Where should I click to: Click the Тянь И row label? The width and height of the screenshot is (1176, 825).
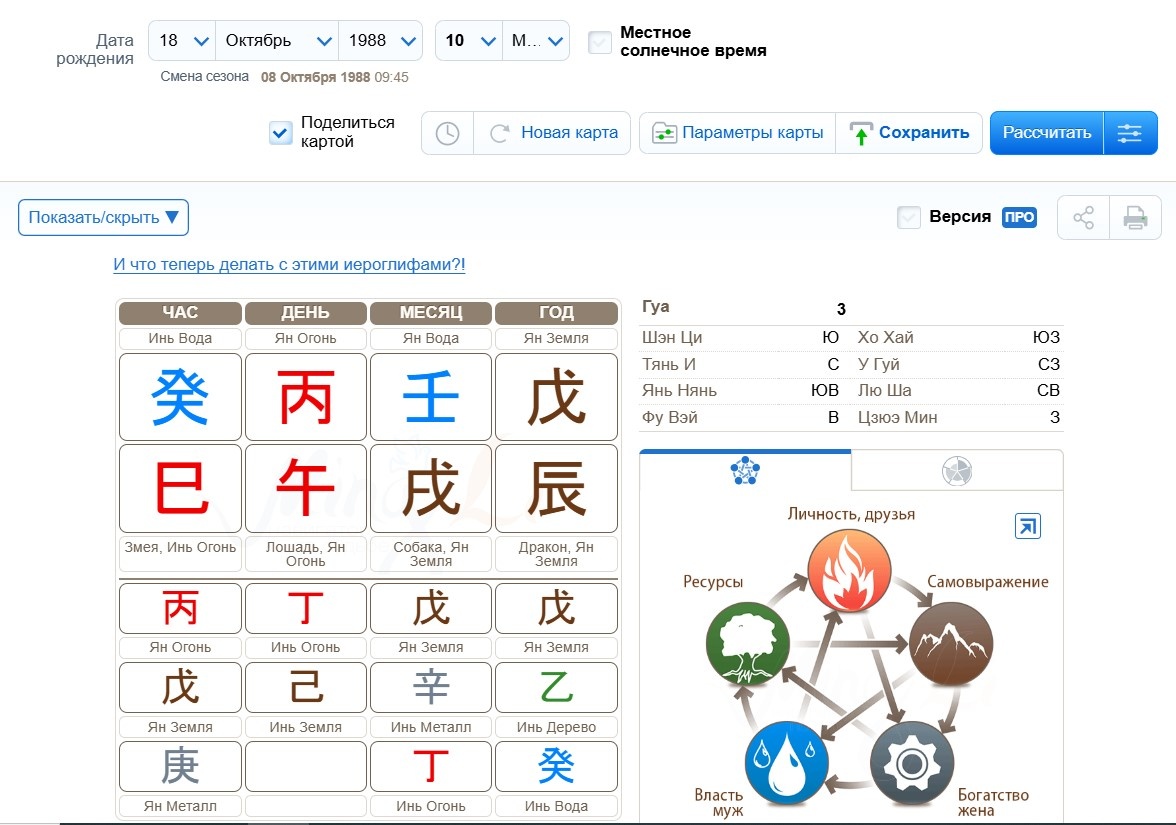coord(669,364)
